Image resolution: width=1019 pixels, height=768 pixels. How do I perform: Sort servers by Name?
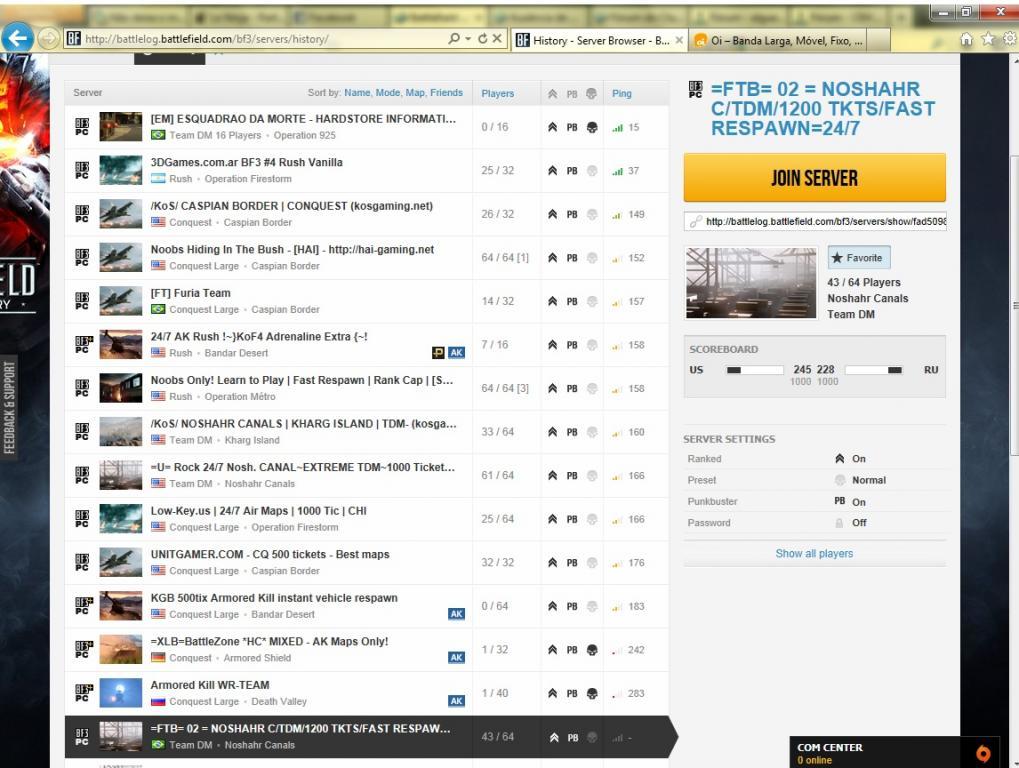tap(357, 92)
